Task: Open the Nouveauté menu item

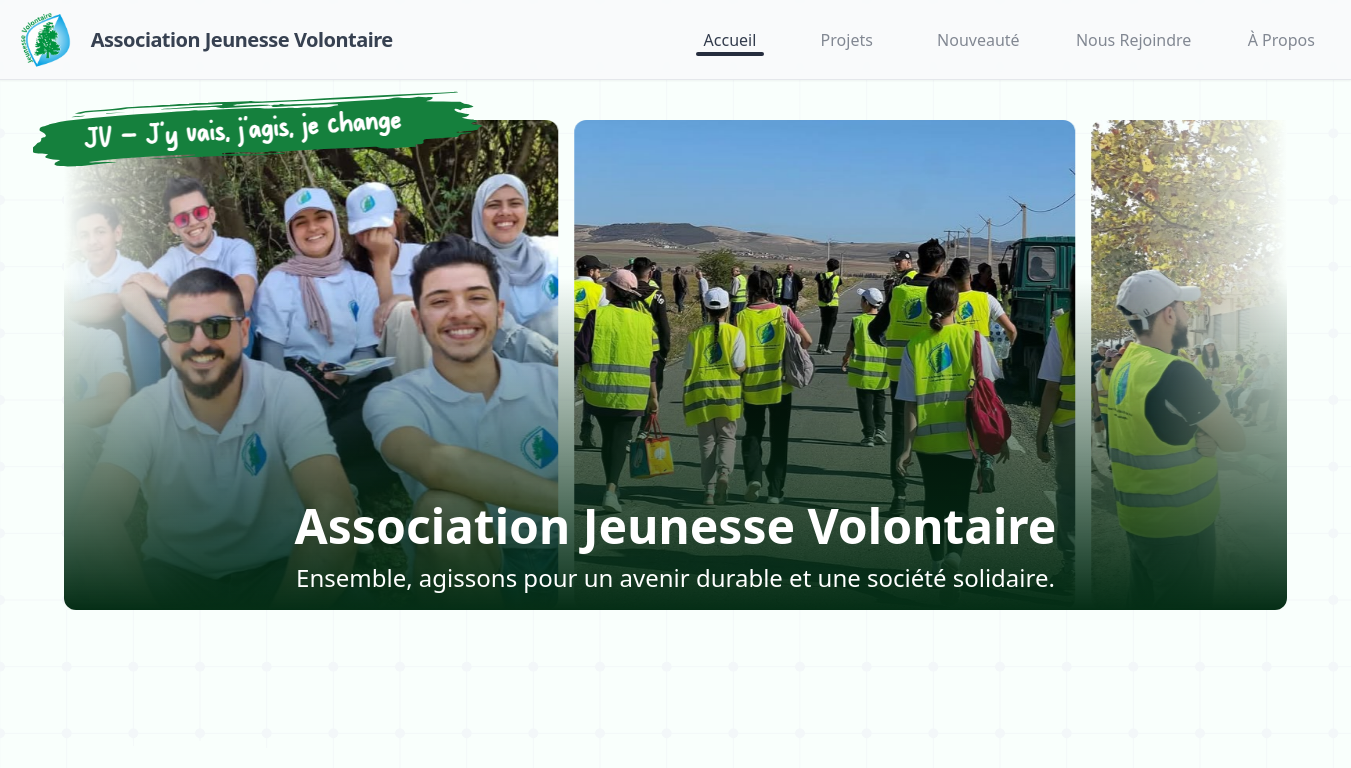Action: (978, 40)
